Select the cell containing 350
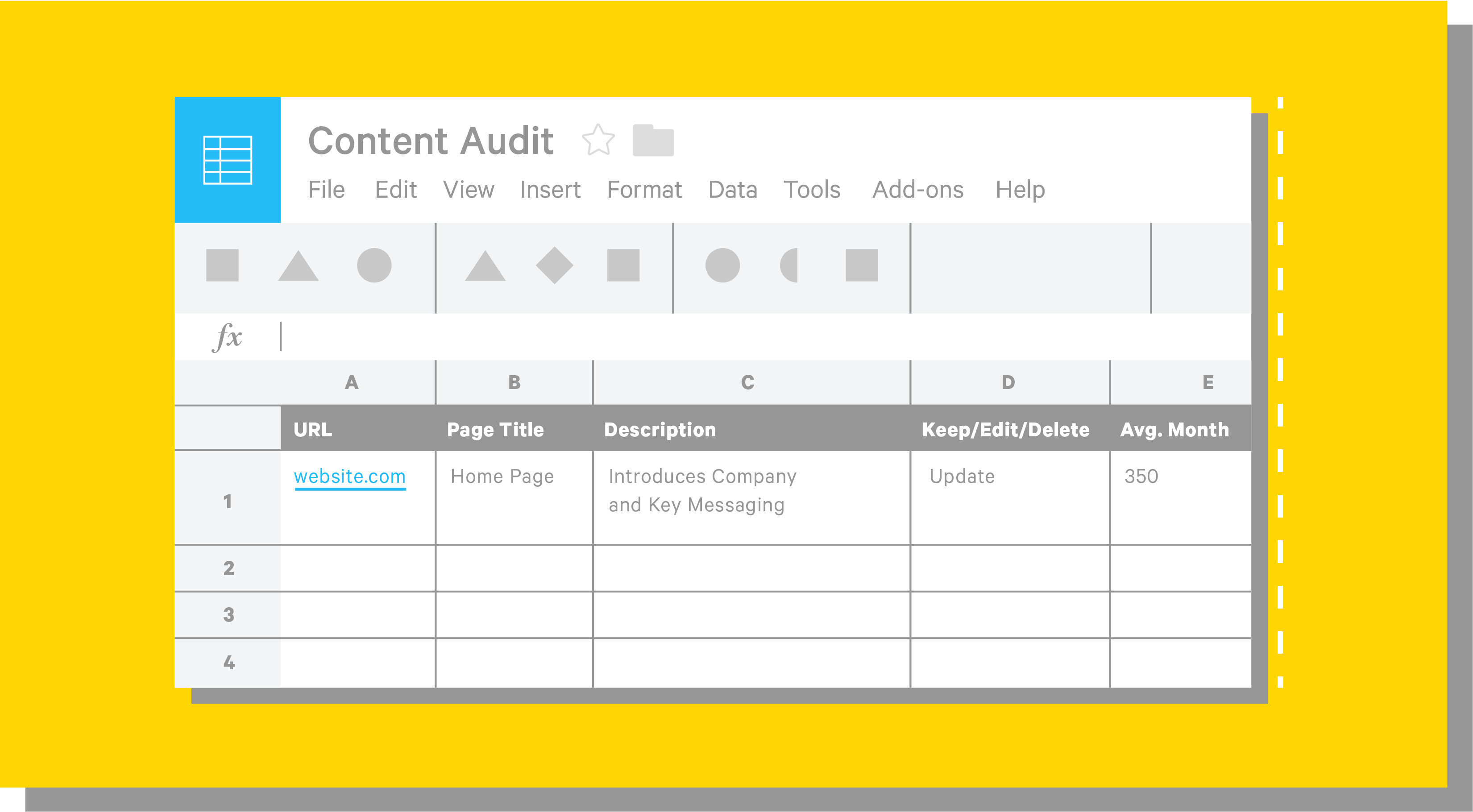The width and height of the screenshot is (1473, 812). (x=1181, y=498)
